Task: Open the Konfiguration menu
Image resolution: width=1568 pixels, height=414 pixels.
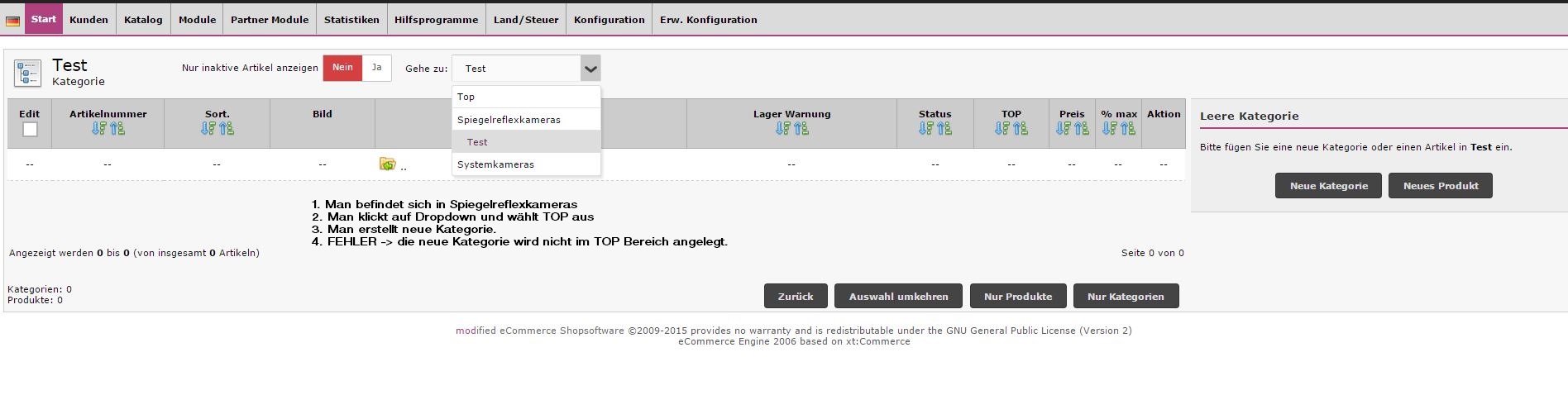Action: pos(609,20)
